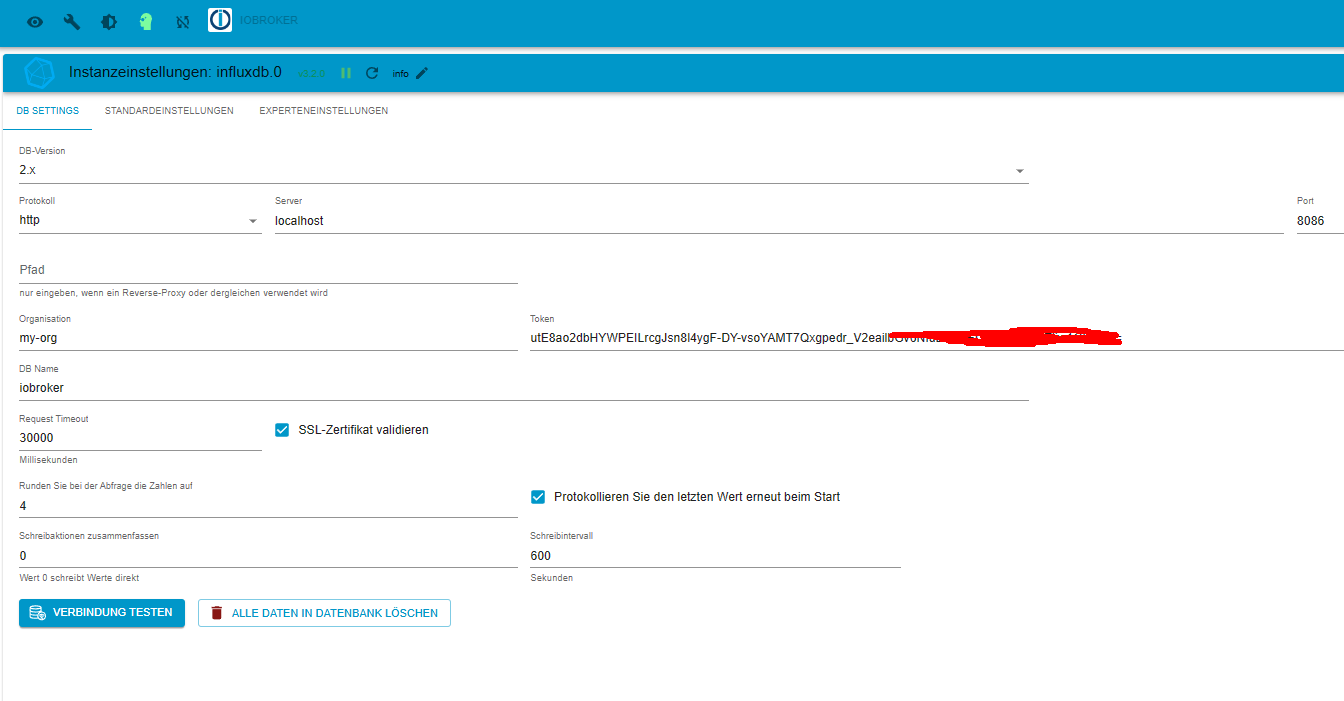Click the Server field with localhost
This screenshot has height=701, width=1344.
click(779, 221)
